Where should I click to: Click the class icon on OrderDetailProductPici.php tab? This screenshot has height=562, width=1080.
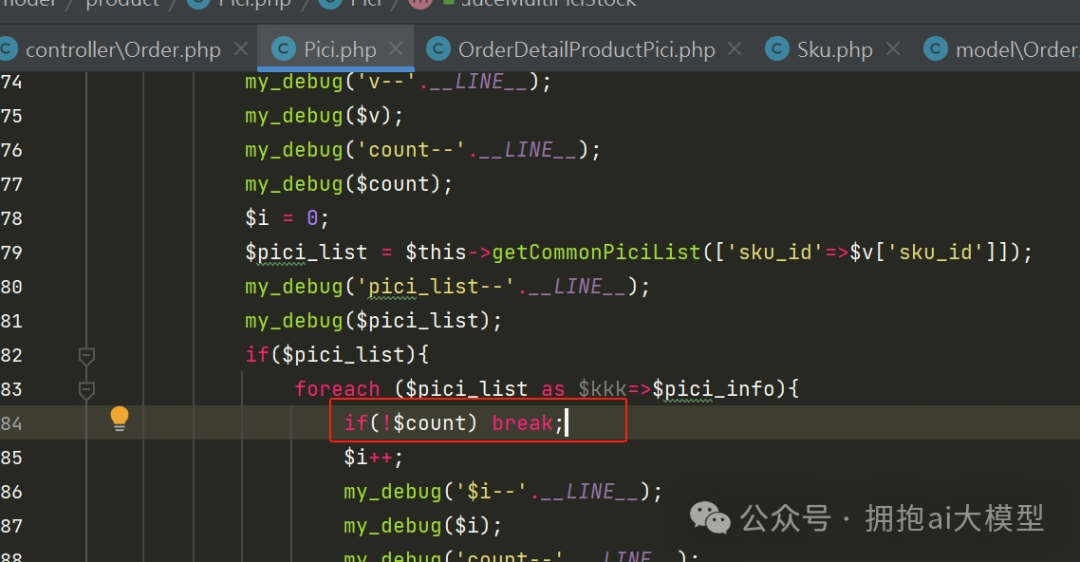pos(438,49)
